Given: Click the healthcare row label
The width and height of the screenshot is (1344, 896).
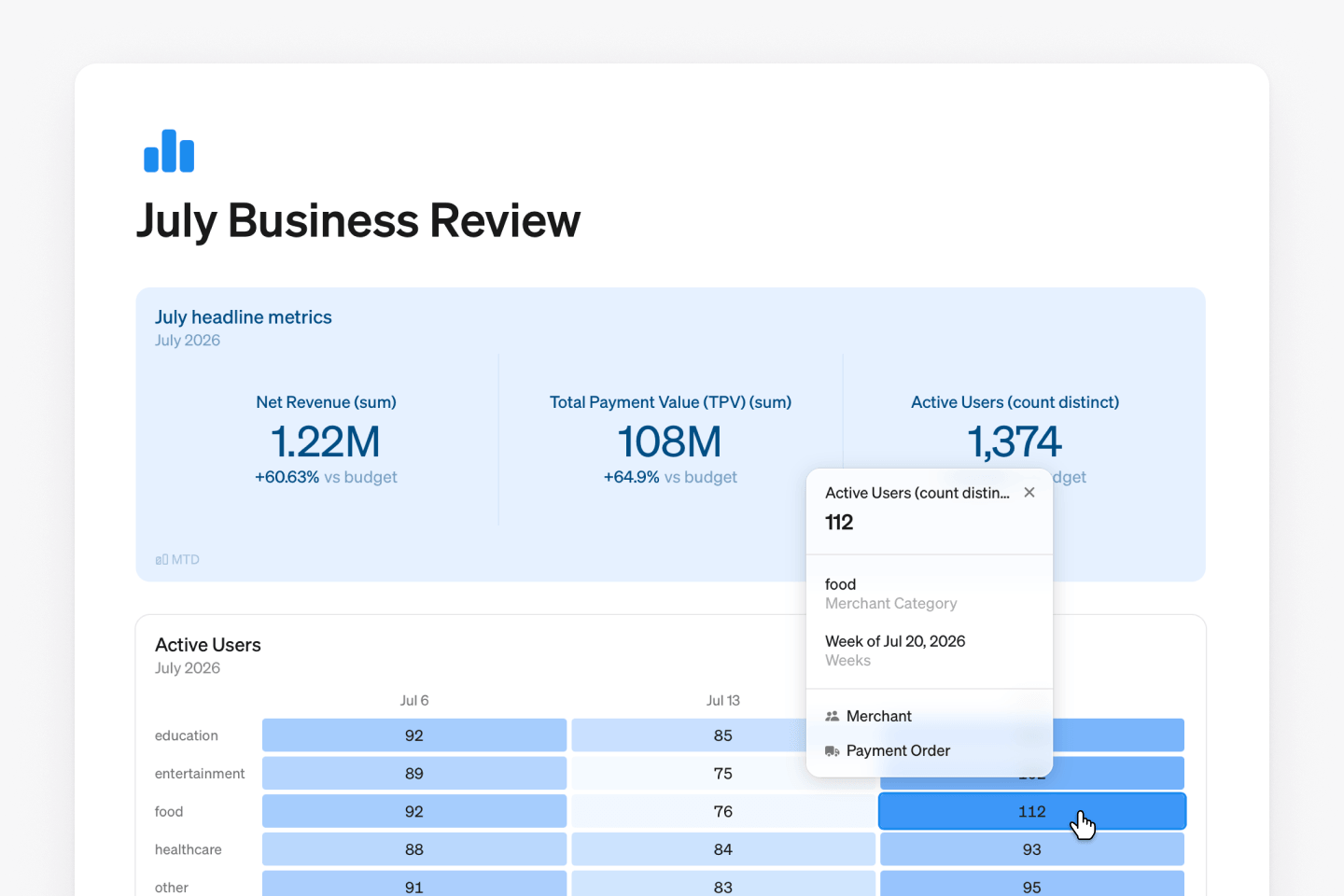Looking at the screenshot, I should coord(189,850).
